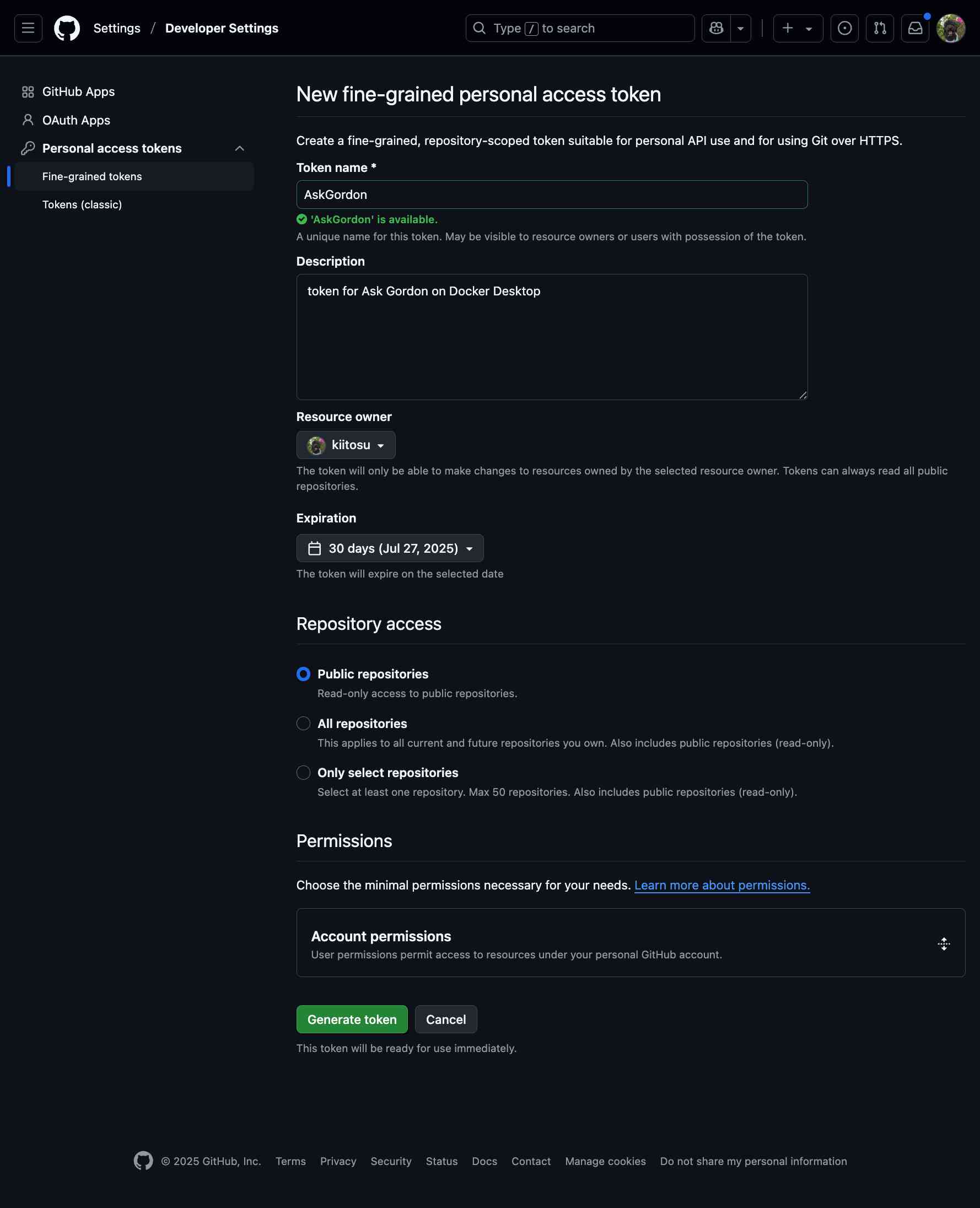Image resolution: width=980 pixels, height=1208 pixels.
Task: Open the Expiration 30 days dropdown
Action: point(390,548)
